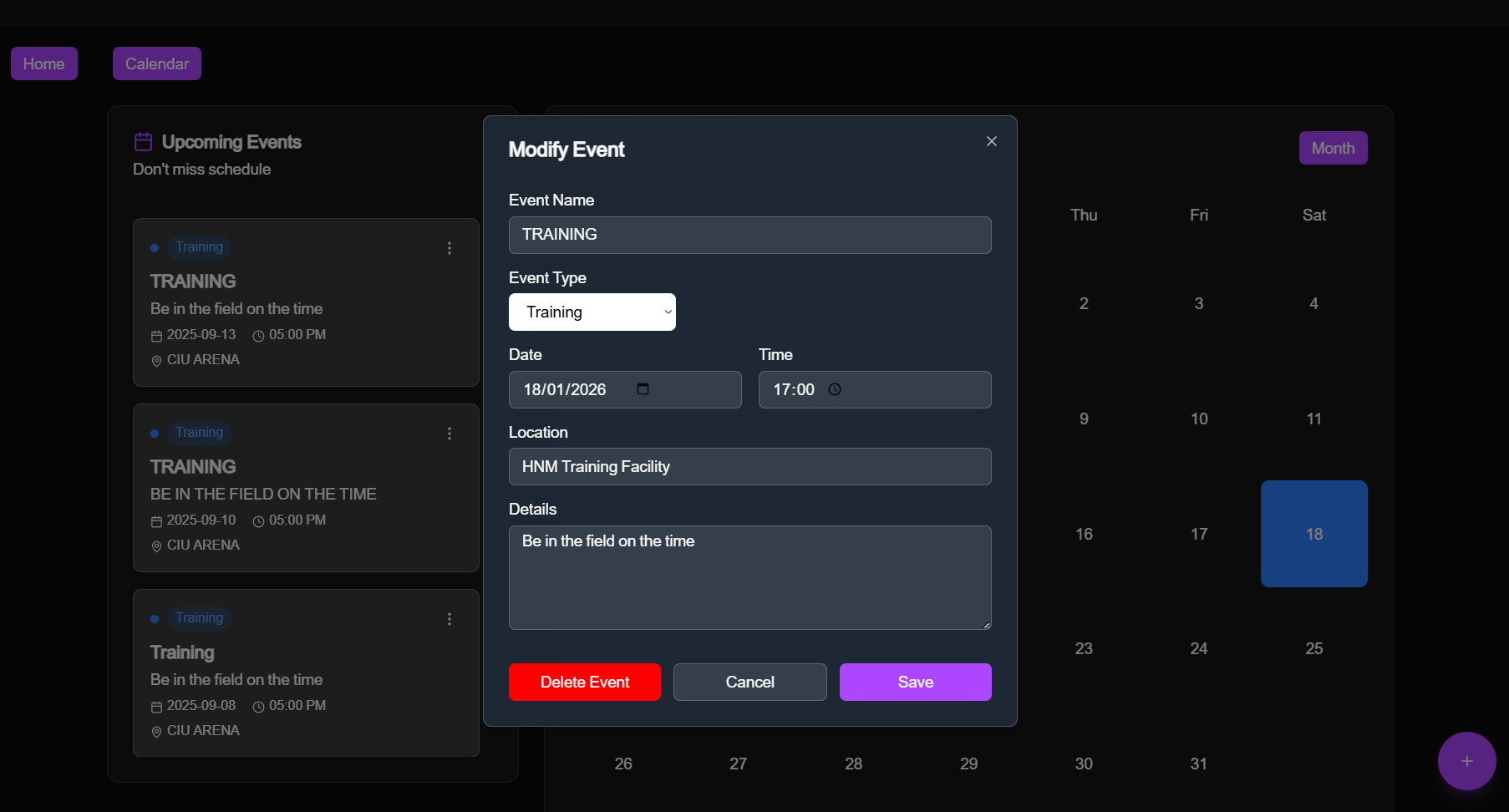Image resolution: width=1509 pixels, height=812 pixels.
Task: Select the Training badge on the first event card
Action: click(198, 247)
